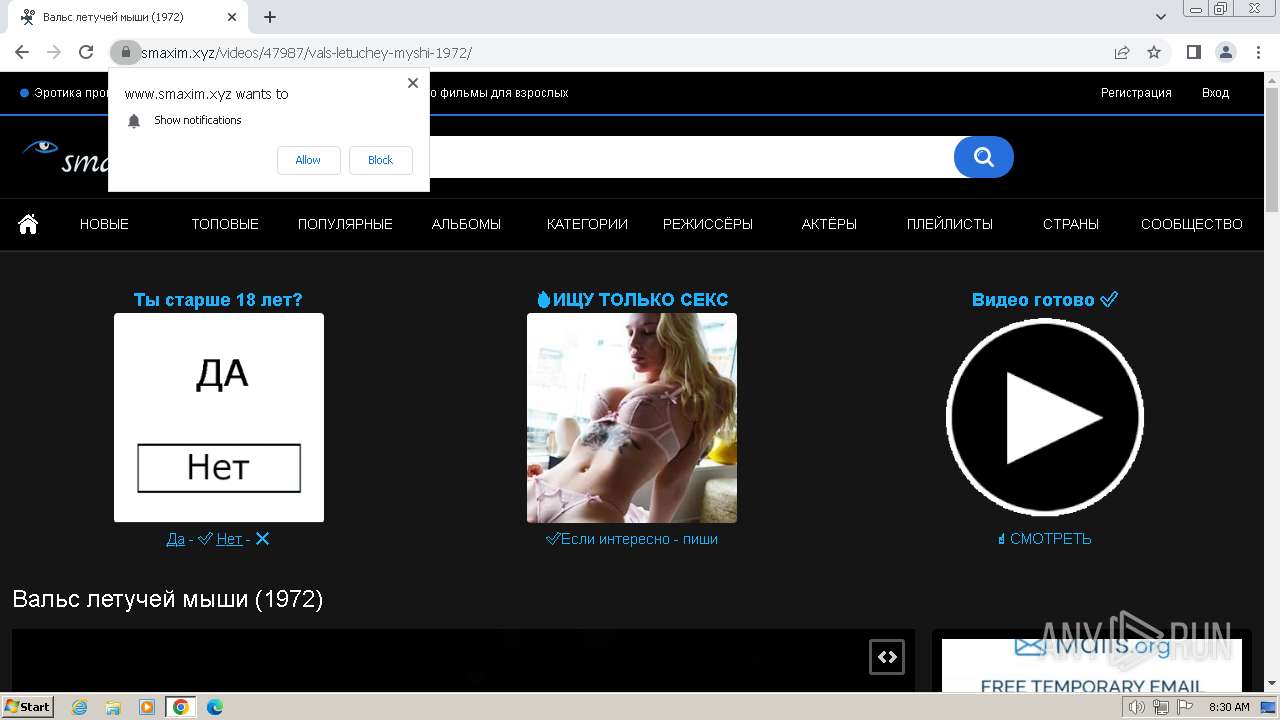1280x720 pixels.
Task: Open Windows Media Player from the taskbar
Action: click(x=147, y=707)
